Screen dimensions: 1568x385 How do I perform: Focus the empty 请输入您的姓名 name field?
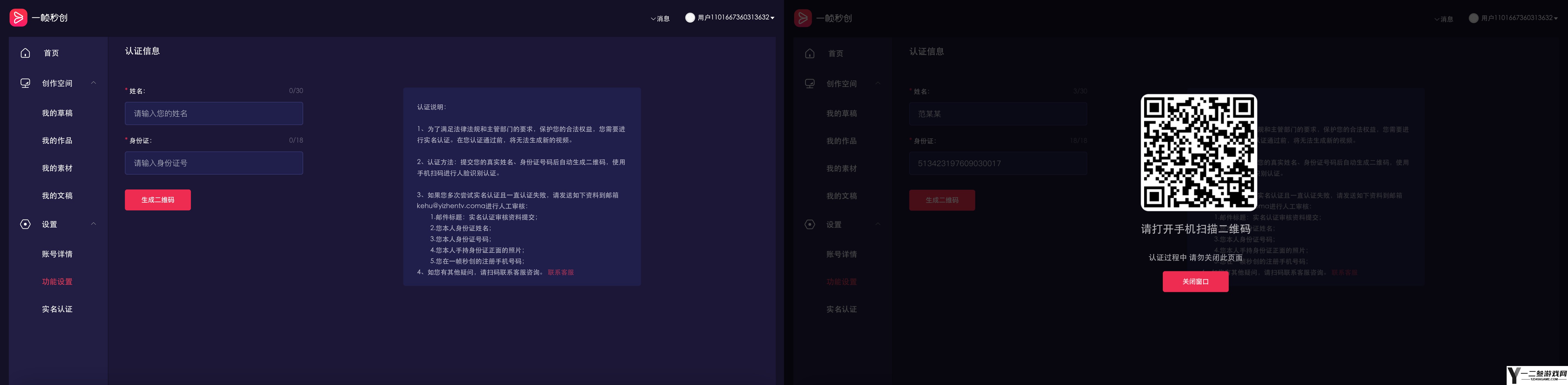(214, 113)
